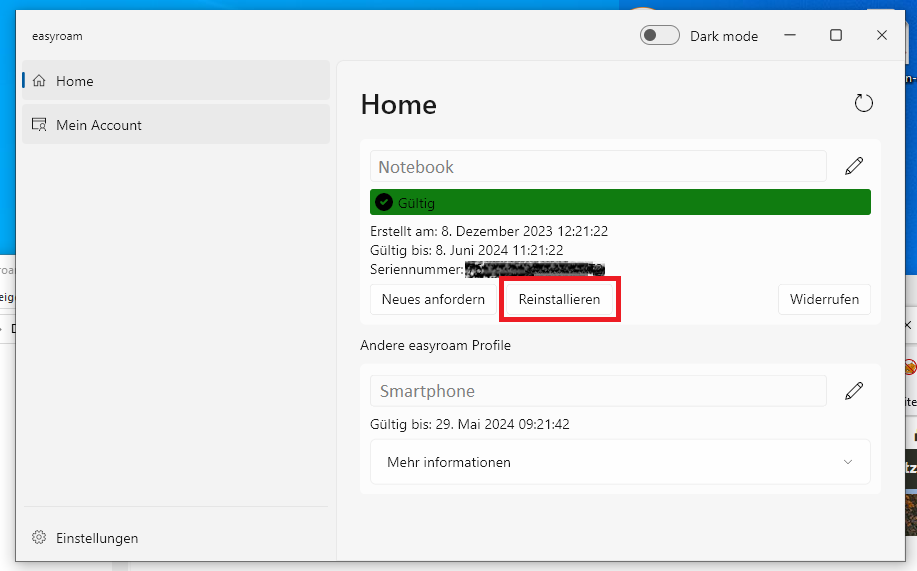Focus the Smartphone name input field

click(598, 391)
